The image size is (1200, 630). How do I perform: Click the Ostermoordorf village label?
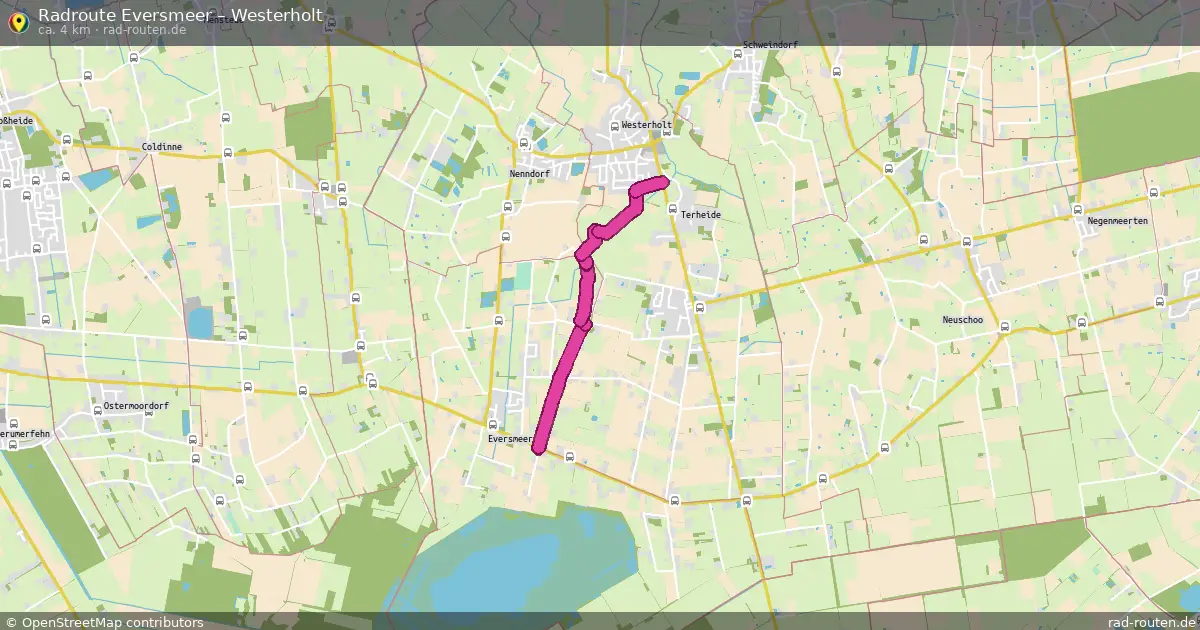click(x=136, y=406)
